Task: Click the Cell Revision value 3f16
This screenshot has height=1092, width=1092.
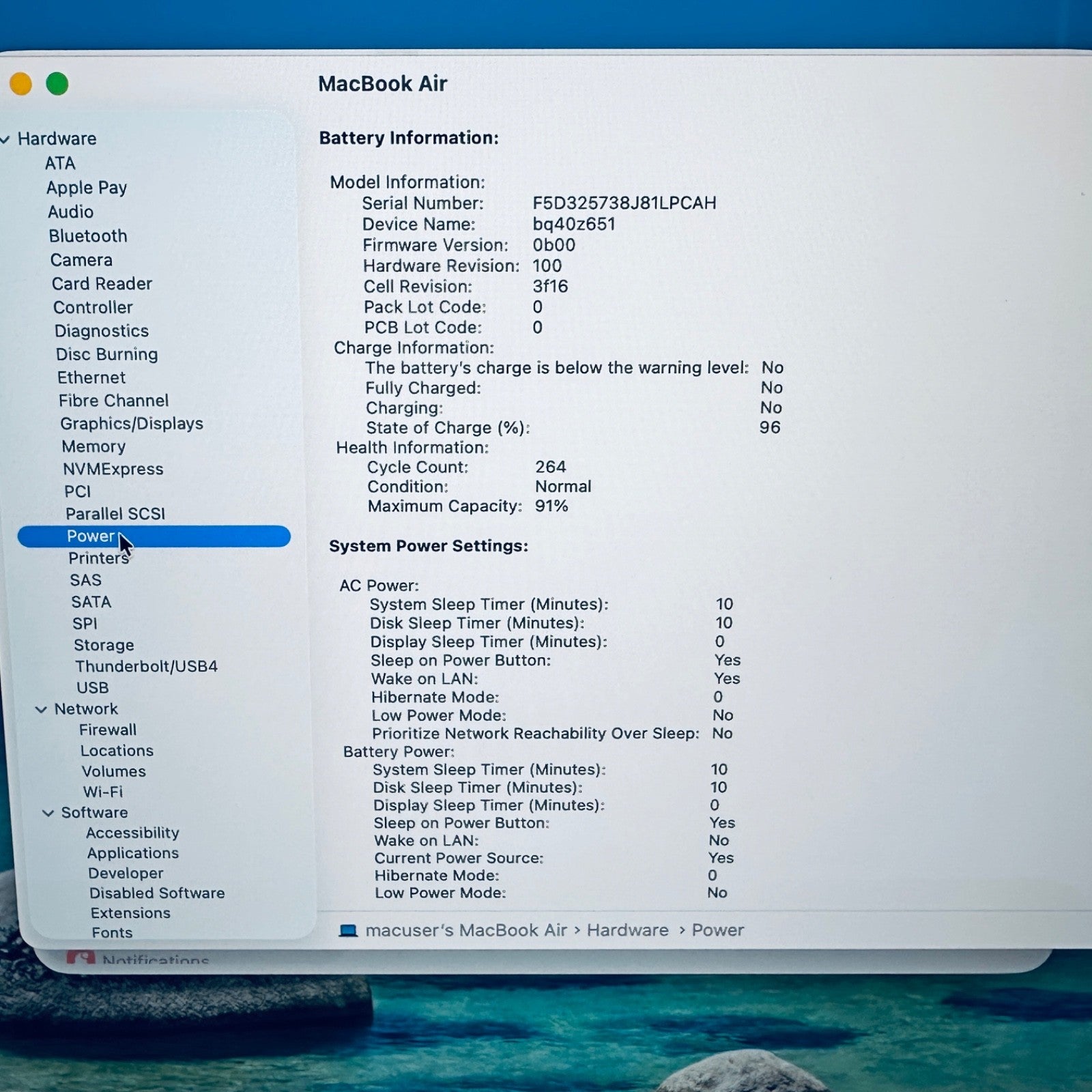Action: tap(550, 286)
